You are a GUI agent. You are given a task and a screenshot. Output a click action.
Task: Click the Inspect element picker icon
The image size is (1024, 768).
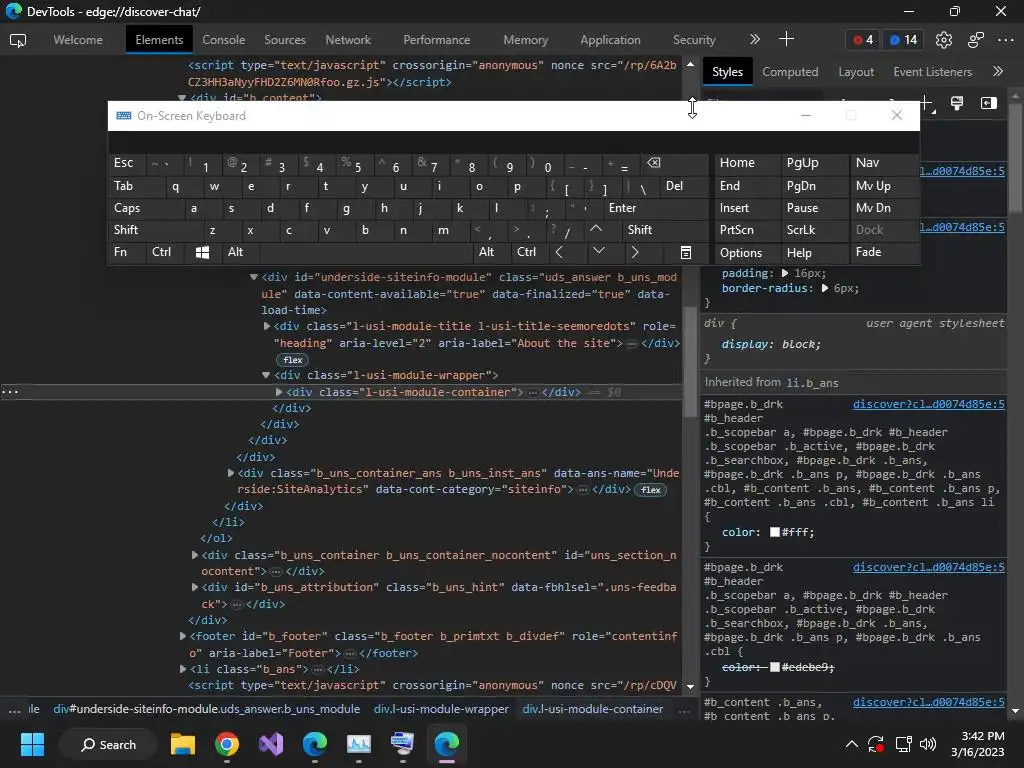tap(18, 40)
